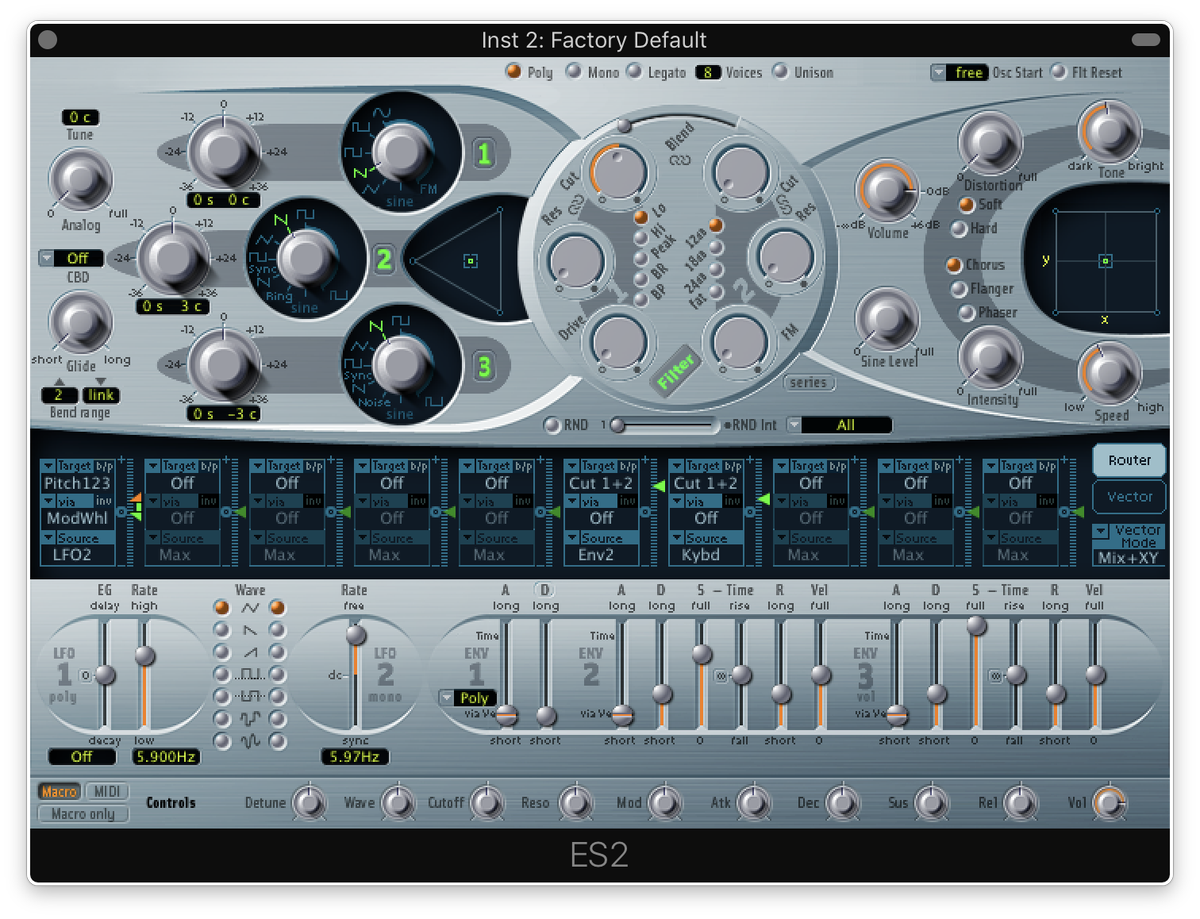Select Hard distortion type

coord(959,229)
